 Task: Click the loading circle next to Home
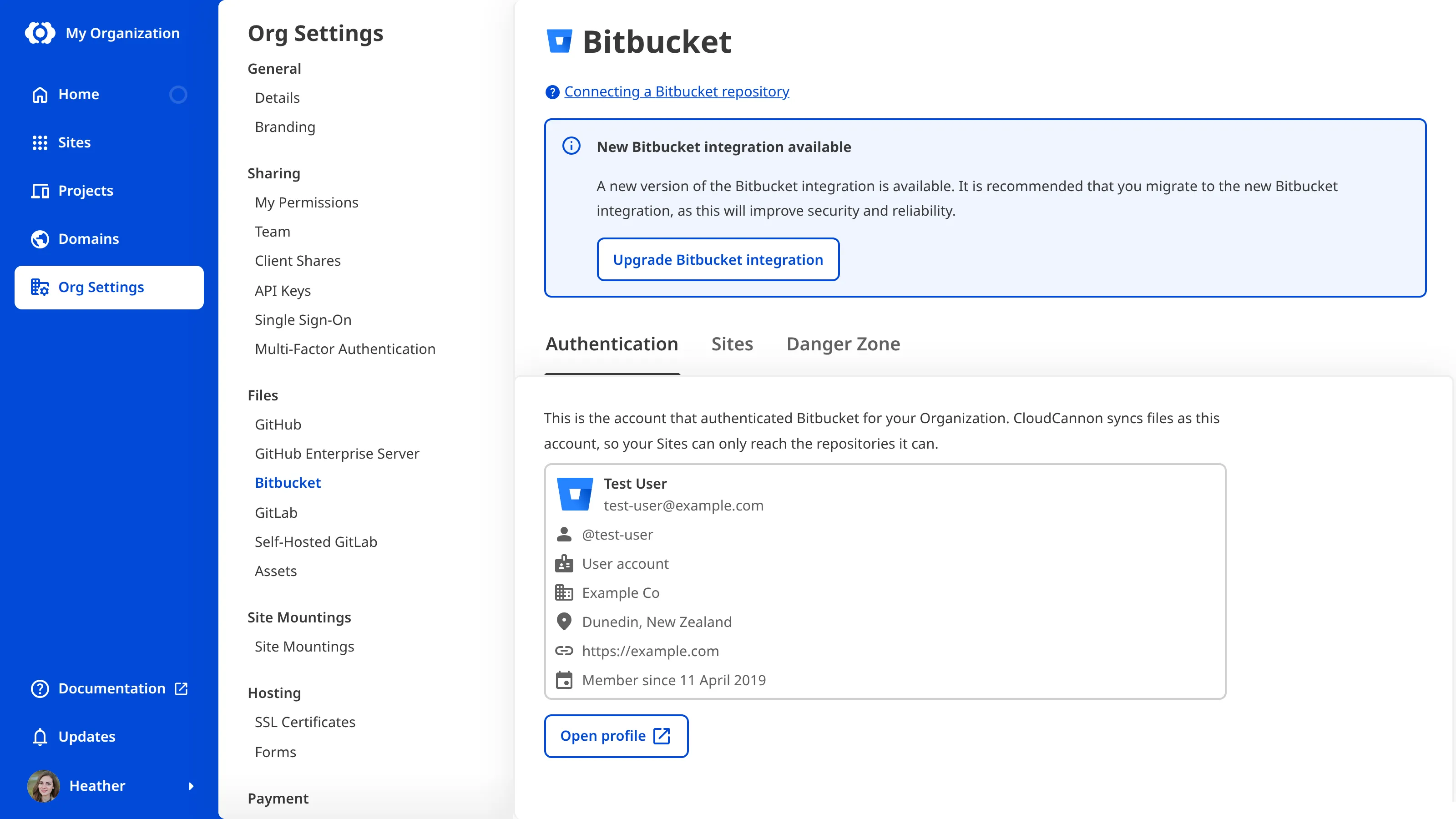(178, 94)
